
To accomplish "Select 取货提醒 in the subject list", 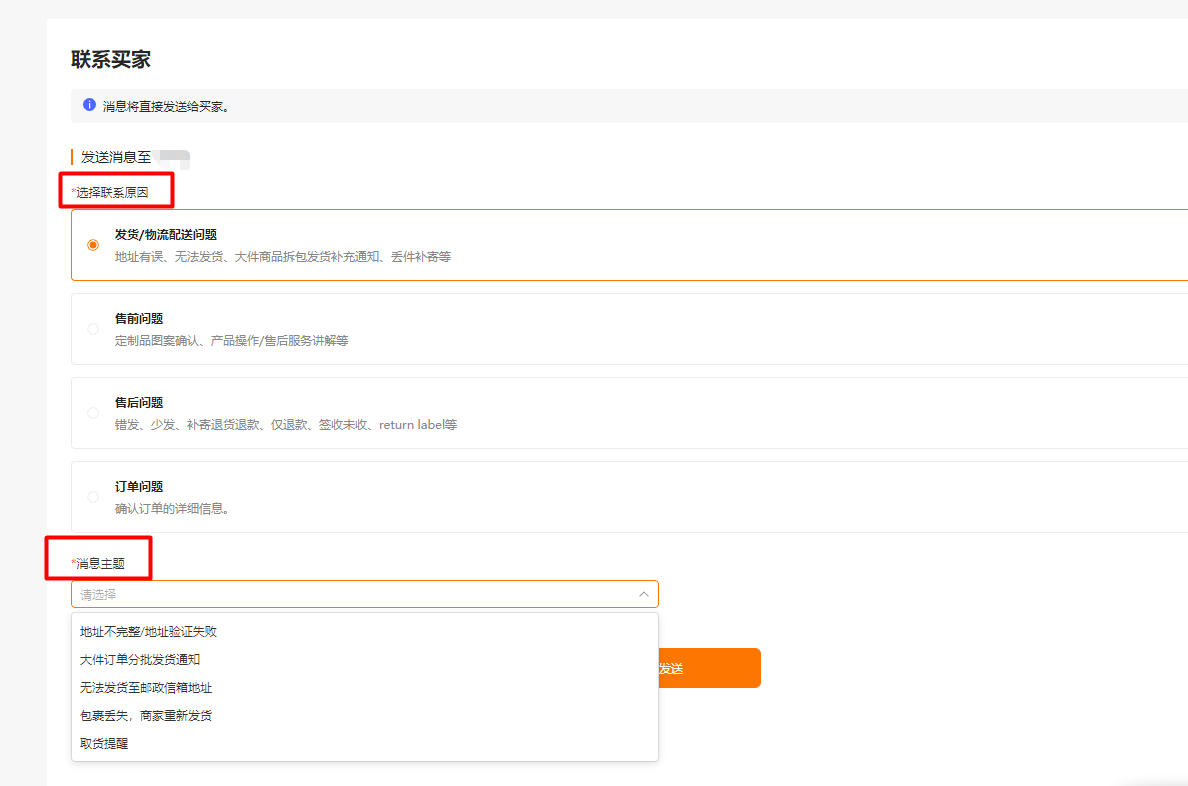I will tap(104, 744).
